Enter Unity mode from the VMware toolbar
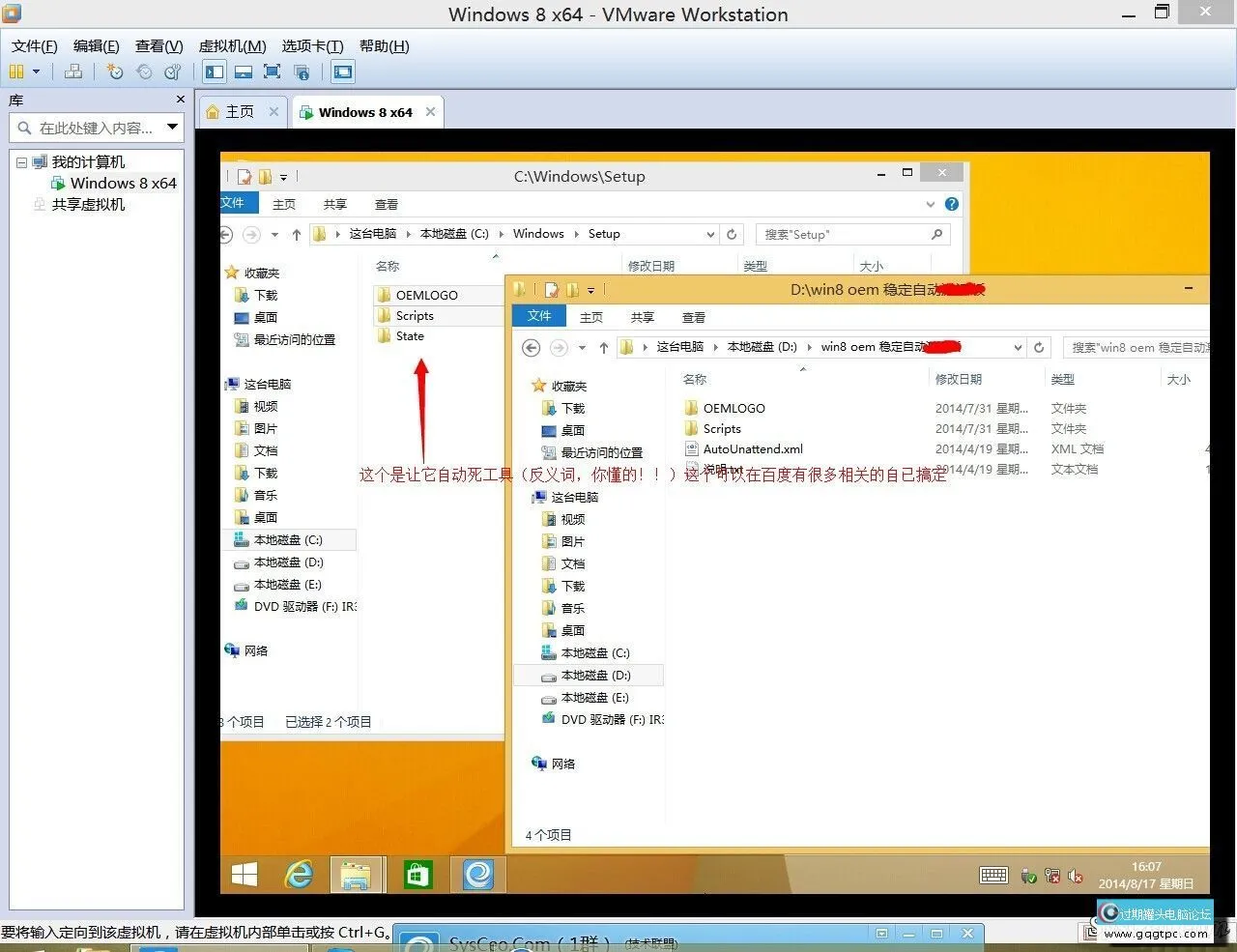1237x952 pixels. [302, 72]
